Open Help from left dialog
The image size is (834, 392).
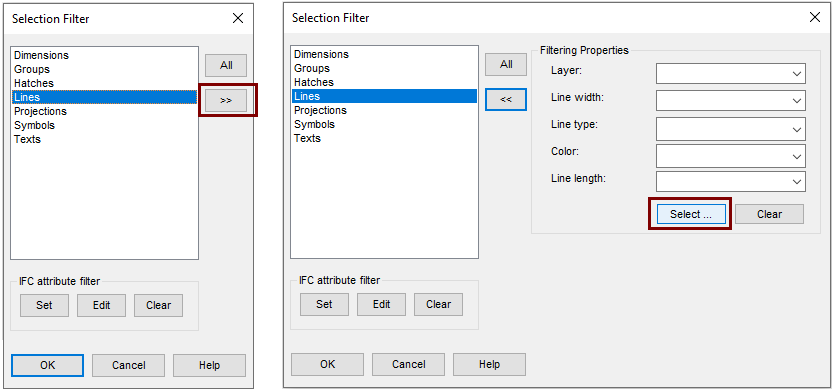210,365
